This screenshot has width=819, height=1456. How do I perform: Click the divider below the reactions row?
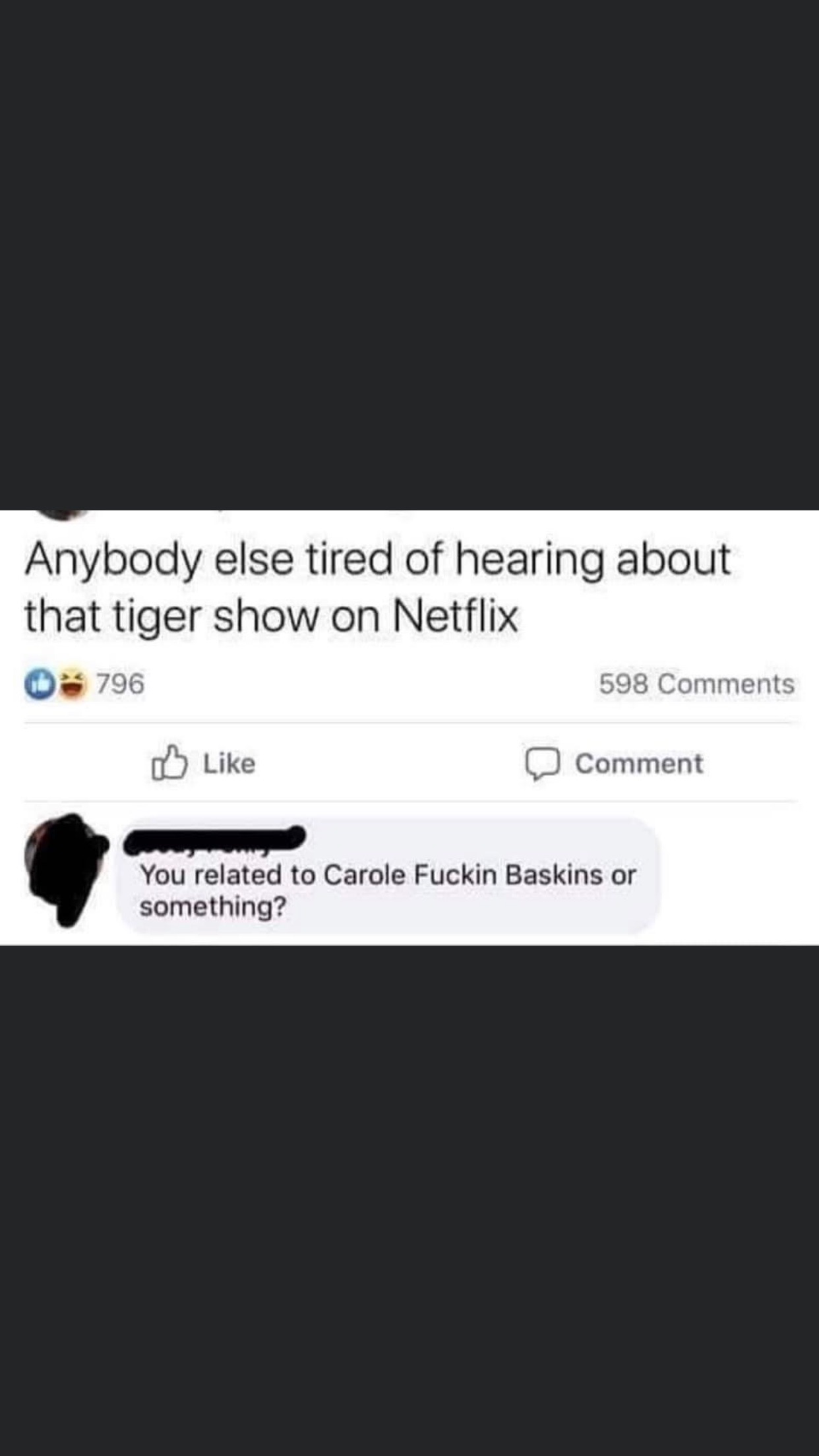point(409,723)
